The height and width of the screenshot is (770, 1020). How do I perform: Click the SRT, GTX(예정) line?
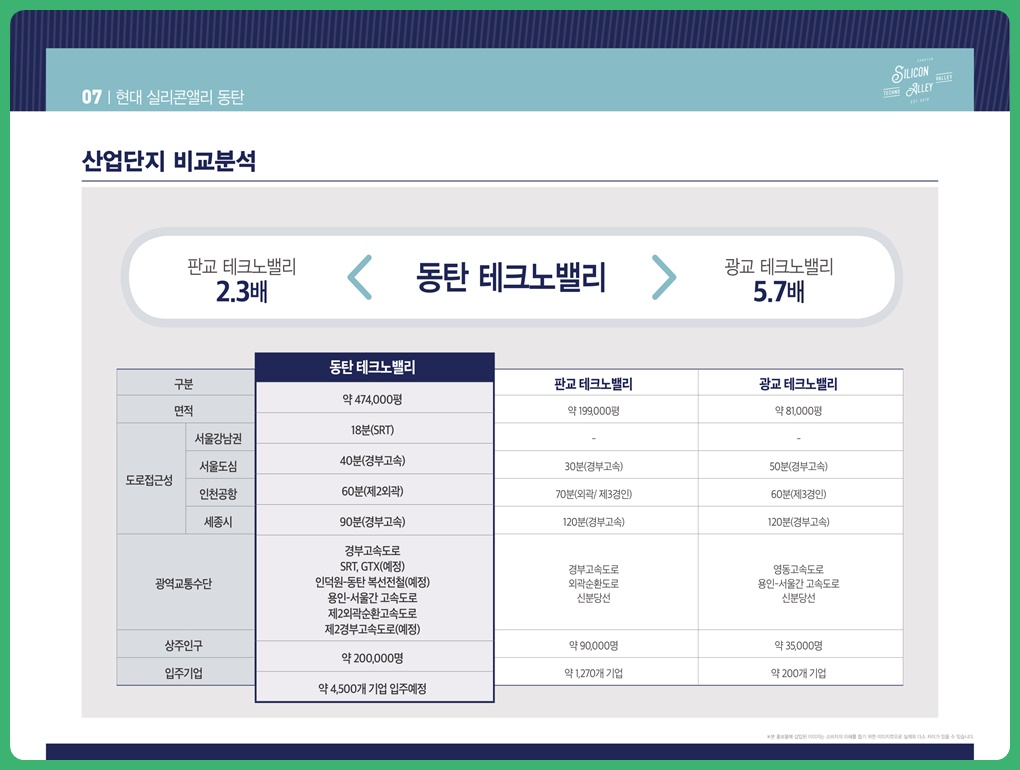coord(372,566)
